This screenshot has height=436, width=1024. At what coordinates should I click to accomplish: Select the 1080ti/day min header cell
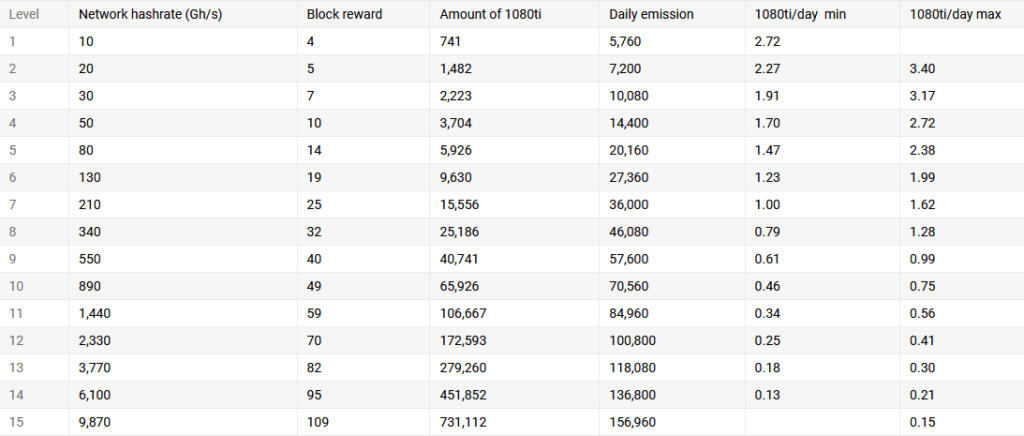[x=822, y=14]
